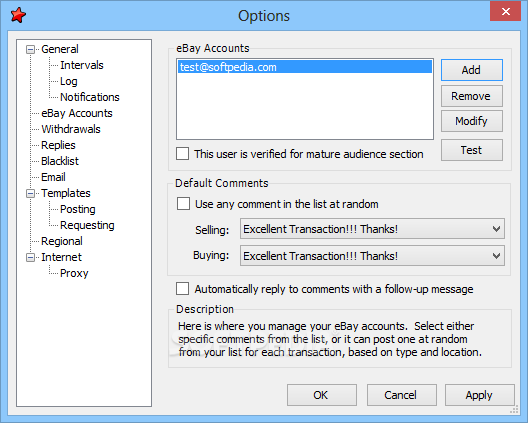Select Internet in the tree
528x423 pixels.
[x=61, y=257]
